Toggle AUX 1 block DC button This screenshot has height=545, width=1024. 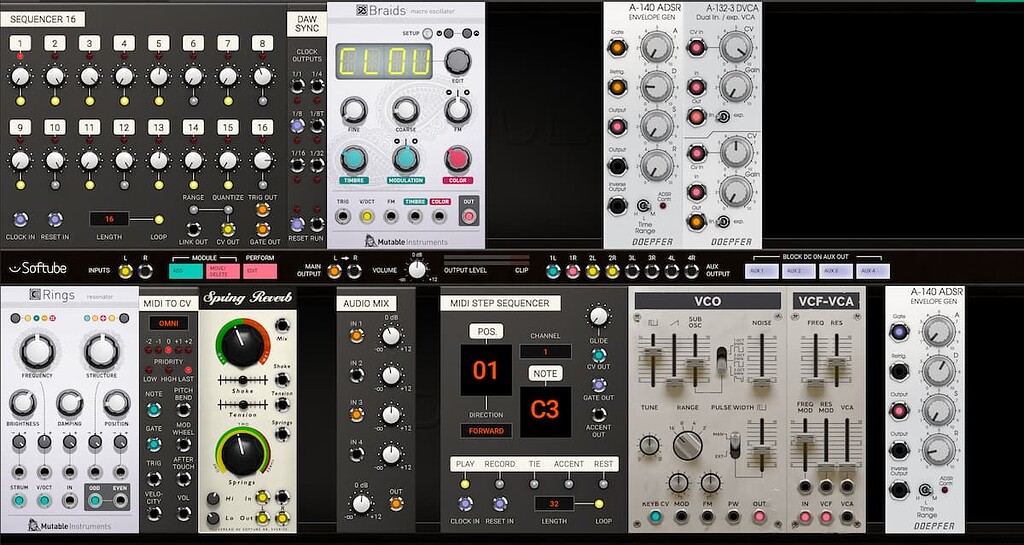[x=761, y=270]
